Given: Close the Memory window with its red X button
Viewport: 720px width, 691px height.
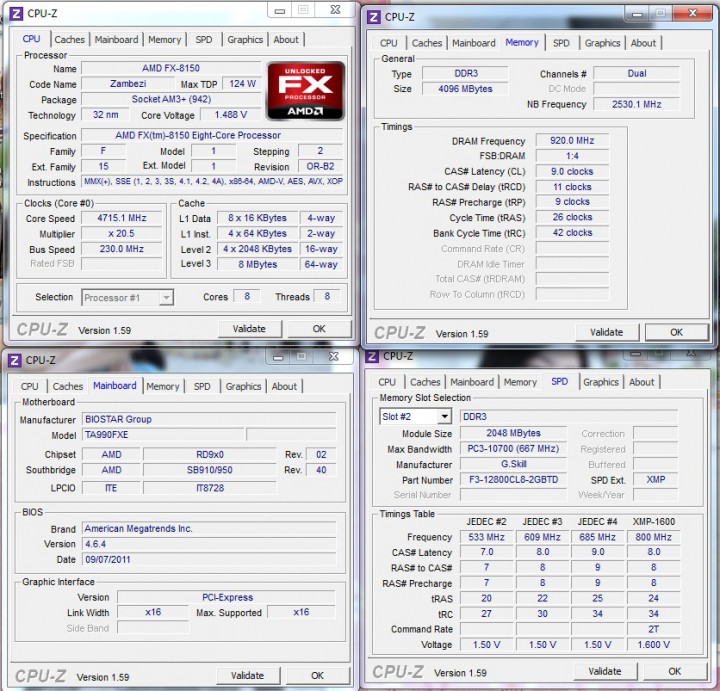Looking at the screenshot, I should click(692, 13).
